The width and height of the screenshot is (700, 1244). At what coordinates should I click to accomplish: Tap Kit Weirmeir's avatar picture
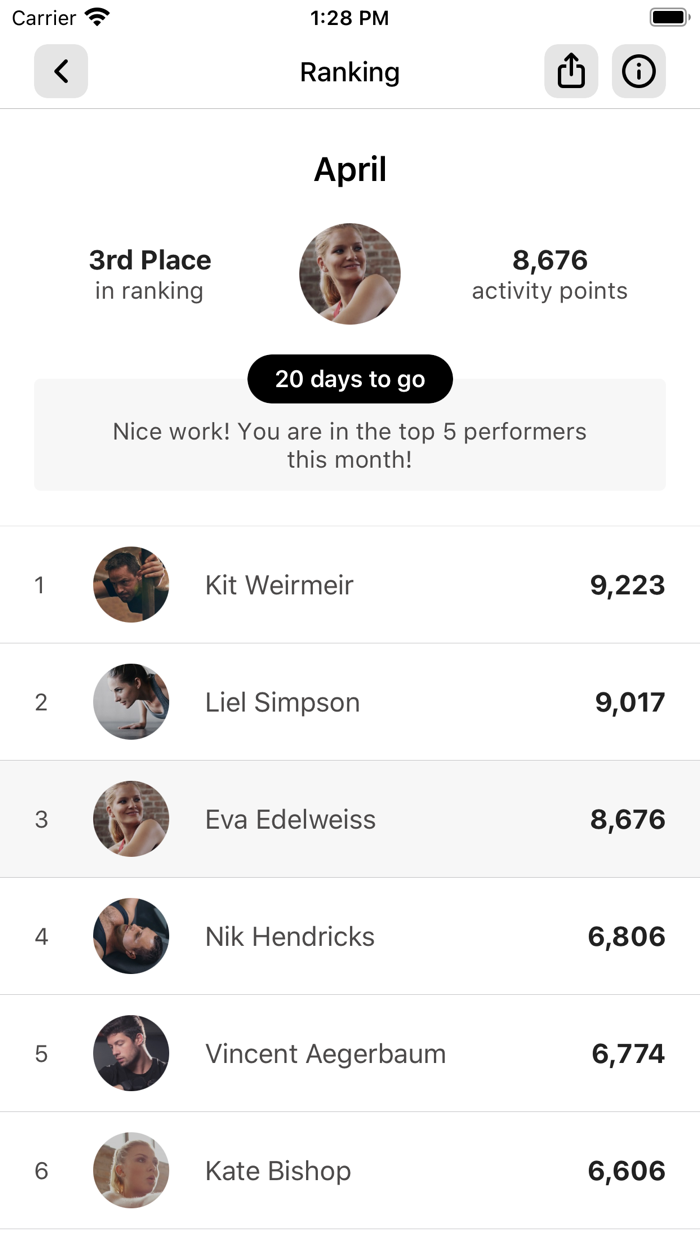130,584
